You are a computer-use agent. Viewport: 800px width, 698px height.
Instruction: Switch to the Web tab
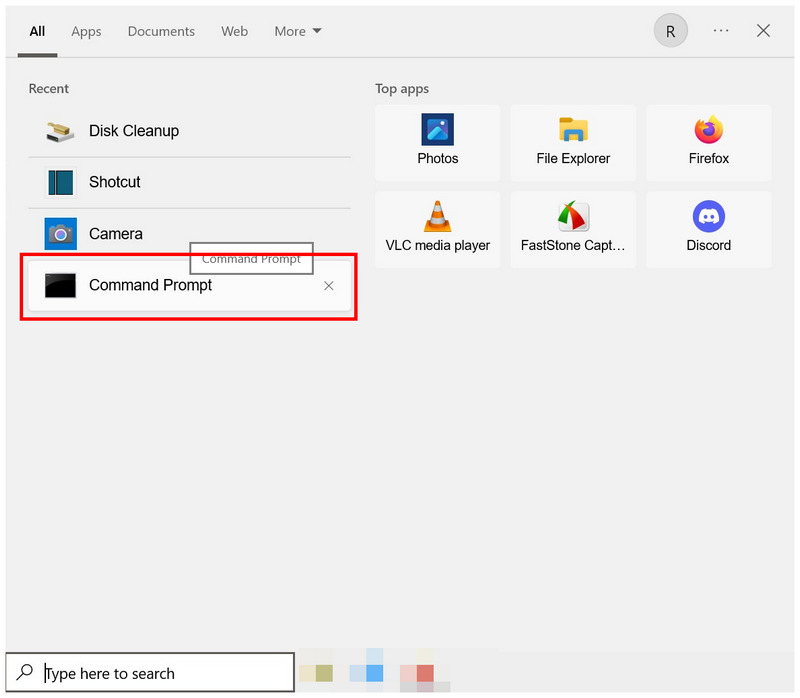tap(234, 32)
